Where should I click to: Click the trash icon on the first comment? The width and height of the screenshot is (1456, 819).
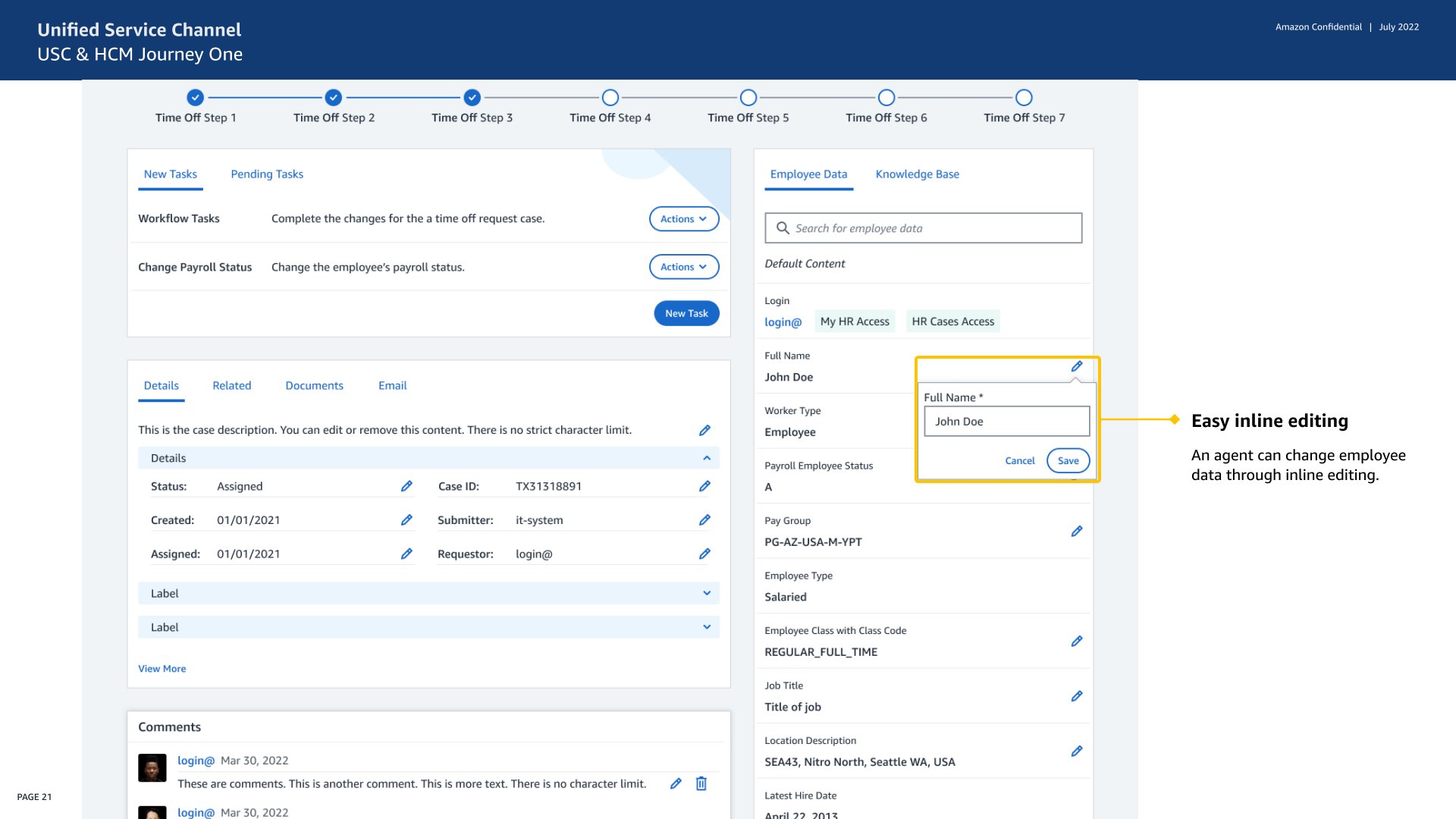(x=701, y=783)
